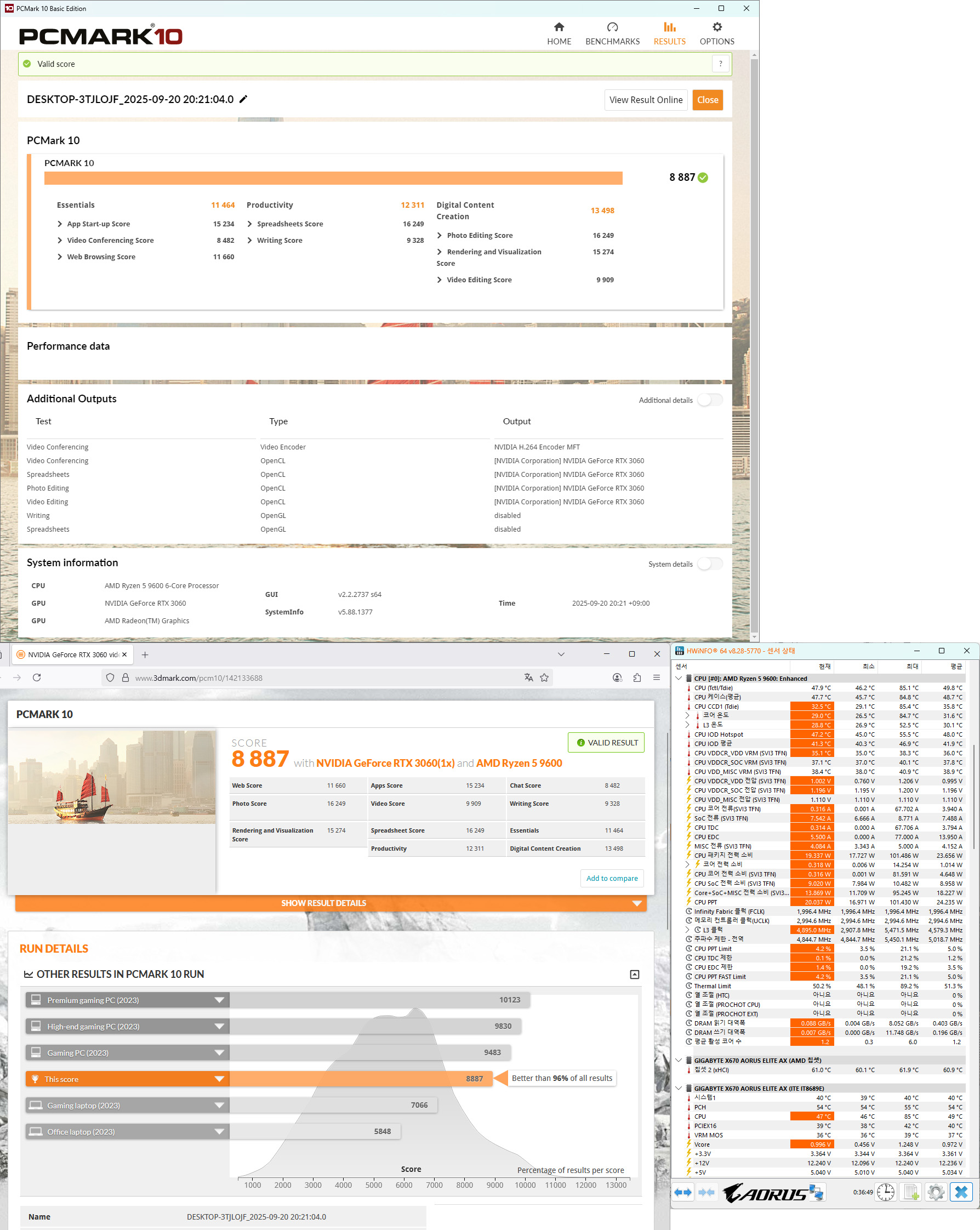Bookmark this page with the star icon
980x1230 pixels.
click(x=544, y=677)
